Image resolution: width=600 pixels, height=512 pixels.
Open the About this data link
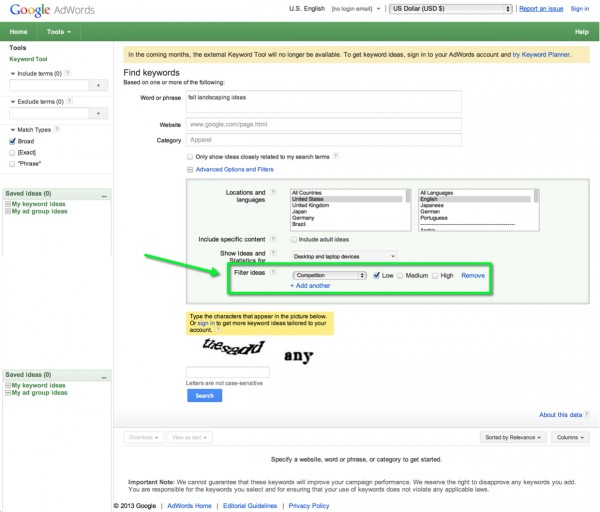pyautogui.click(x=560, y=415)
